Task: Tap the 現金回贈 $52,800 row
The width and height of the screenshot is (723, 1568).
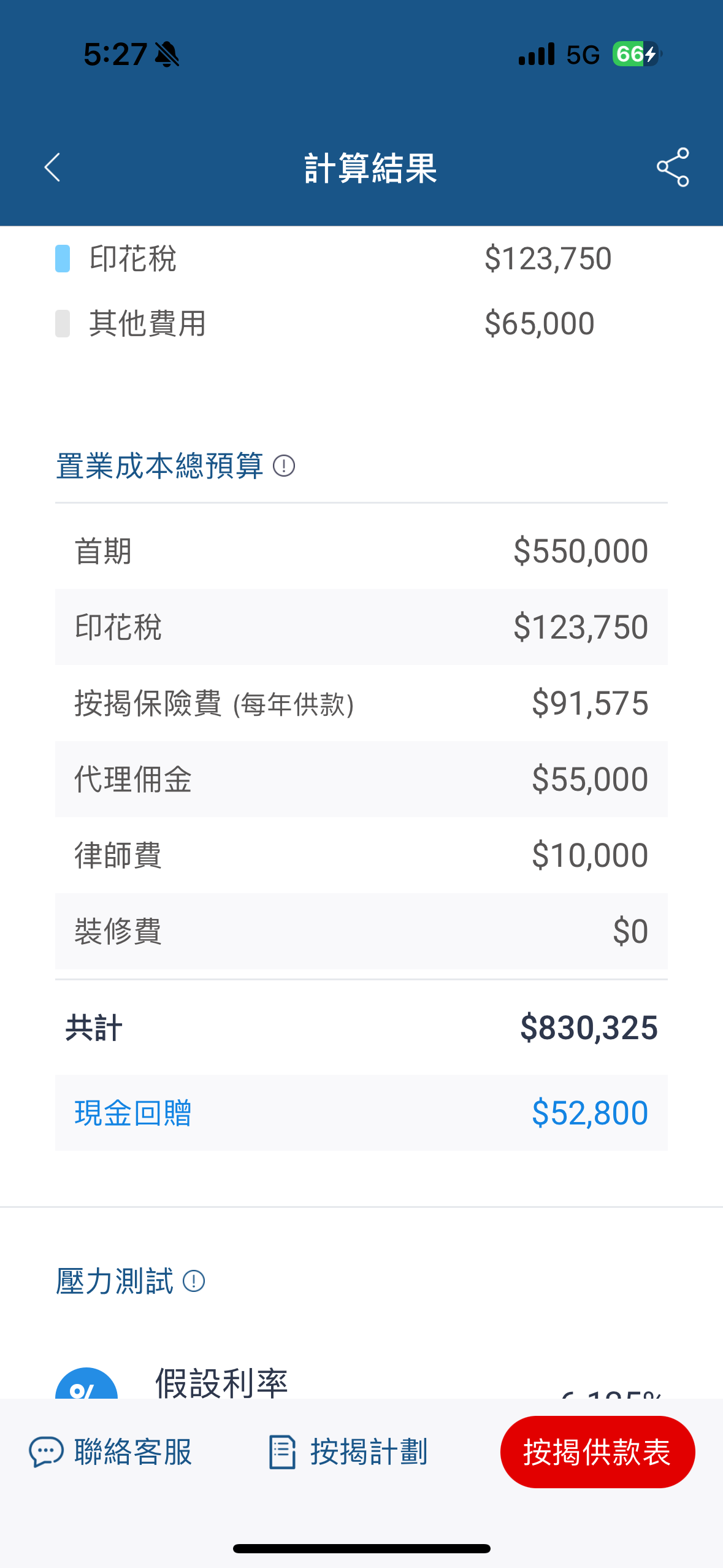Action: pyautogui.click(x=361, y=1112)
